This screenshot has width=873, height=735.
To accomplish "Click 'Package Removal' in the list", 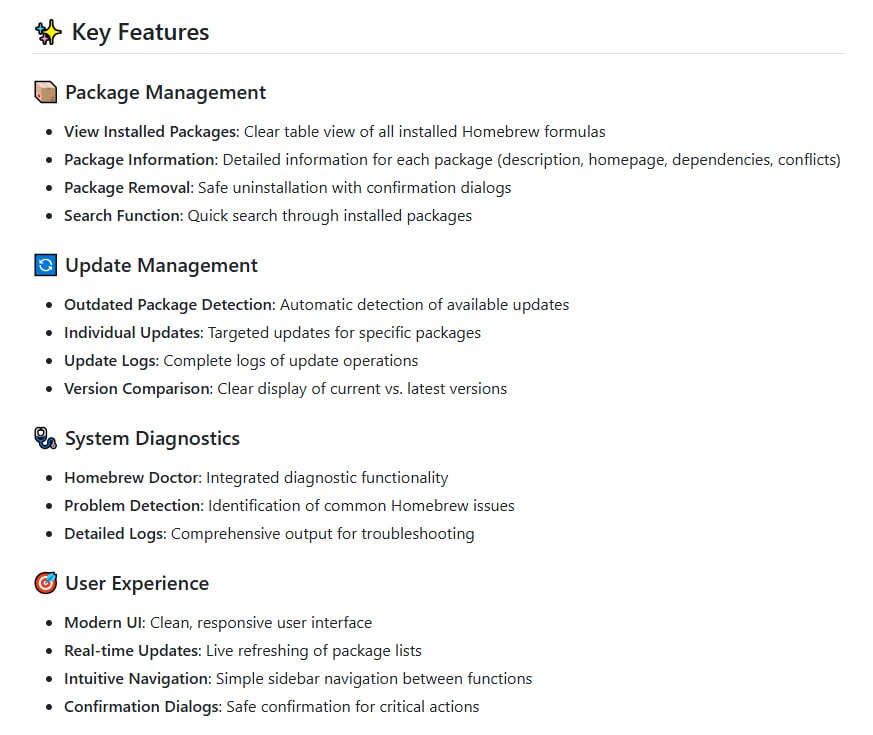I will point(127,188).
